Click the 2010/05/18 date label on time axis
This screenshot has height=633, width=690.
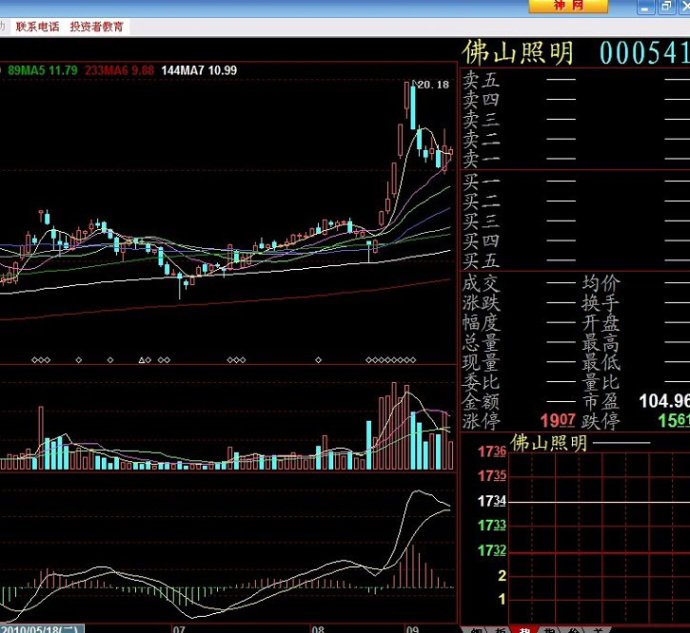coord(42,629)
